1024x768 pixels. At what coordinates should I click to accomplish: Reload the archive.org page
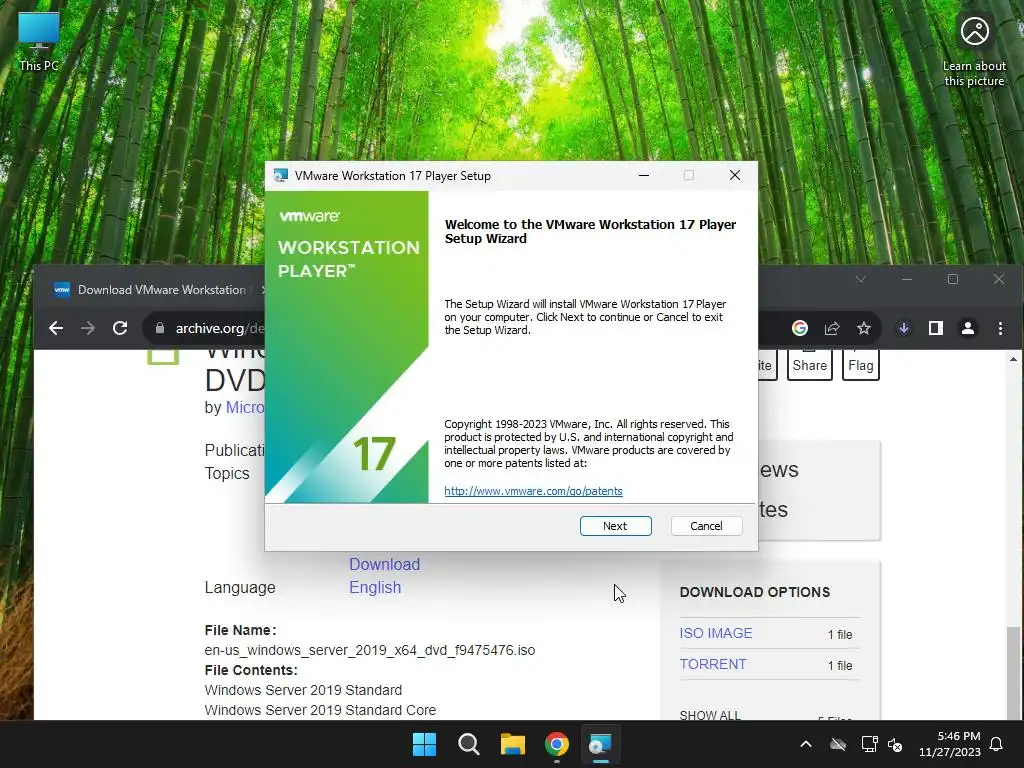click(x=120, y=328)
